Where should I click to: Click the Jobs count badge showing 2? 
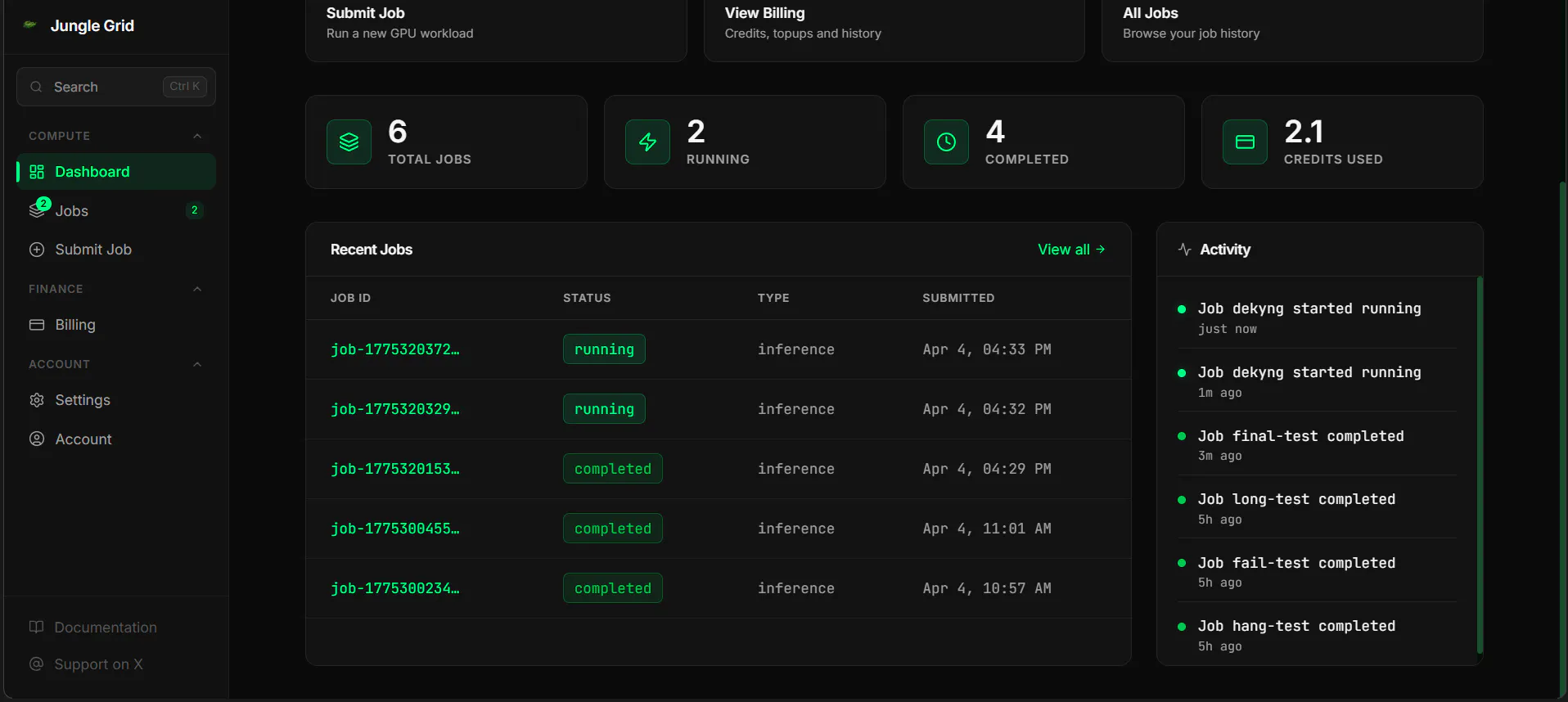click(x=195, y=210)
